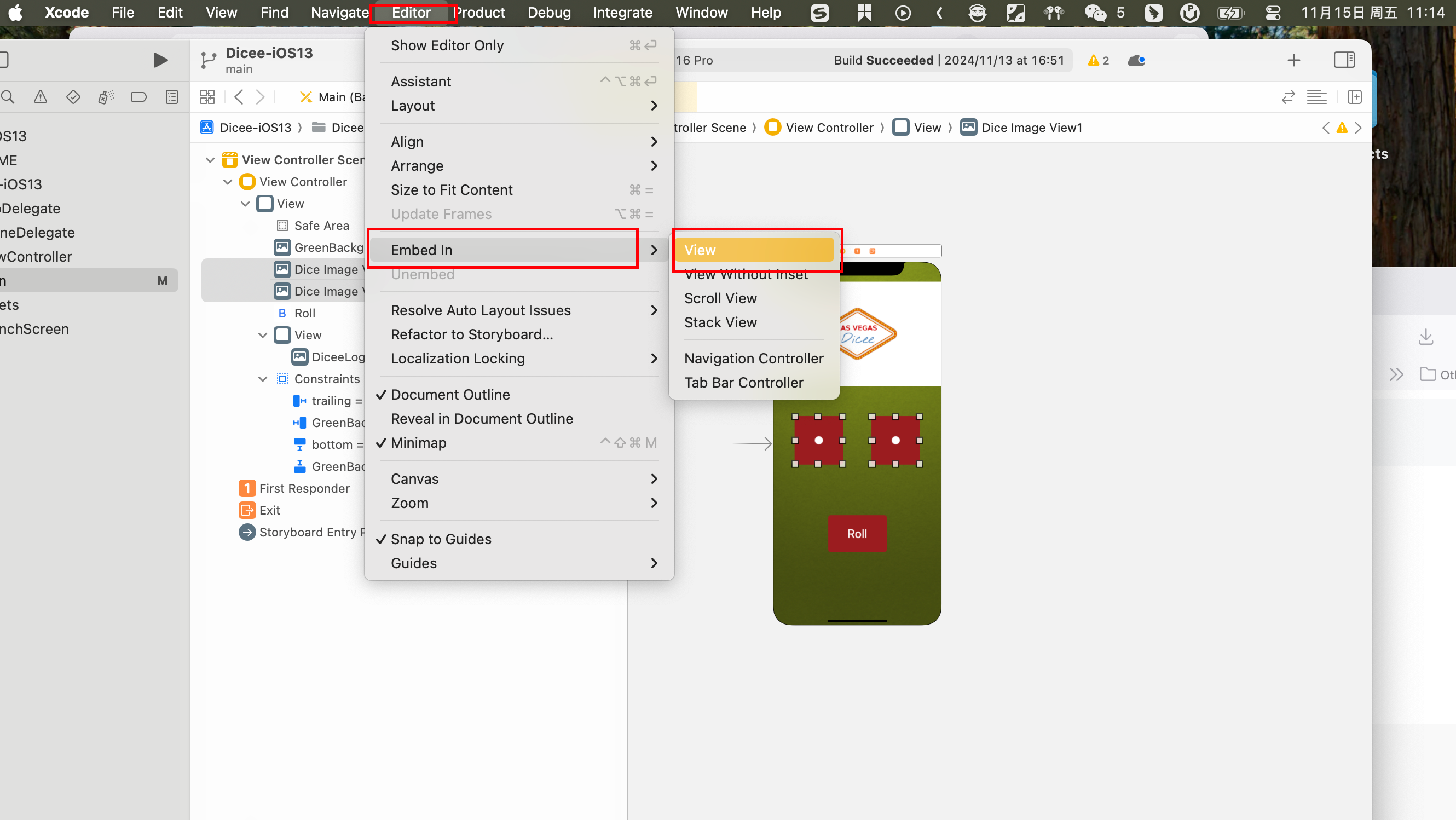Viewport: 1456px width, 820px height.
Task: Open the Zoom submenu
Action: 519,503
